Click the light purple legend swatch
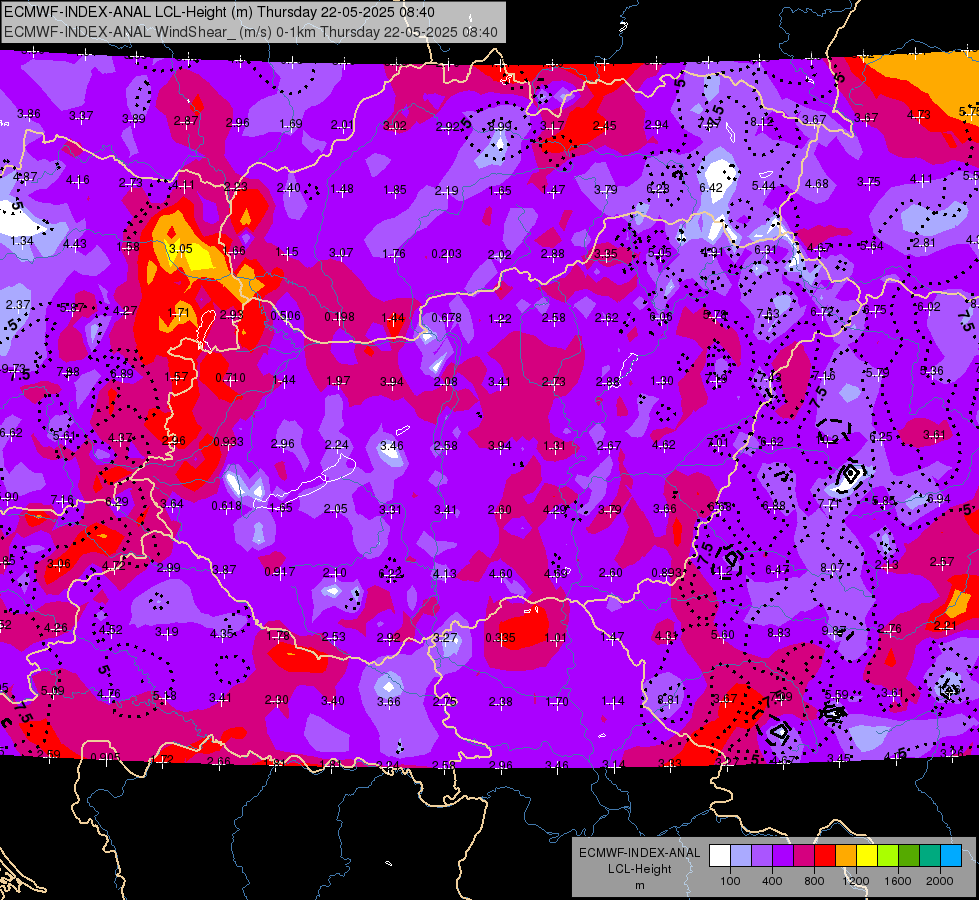 (x=762, y=856)
